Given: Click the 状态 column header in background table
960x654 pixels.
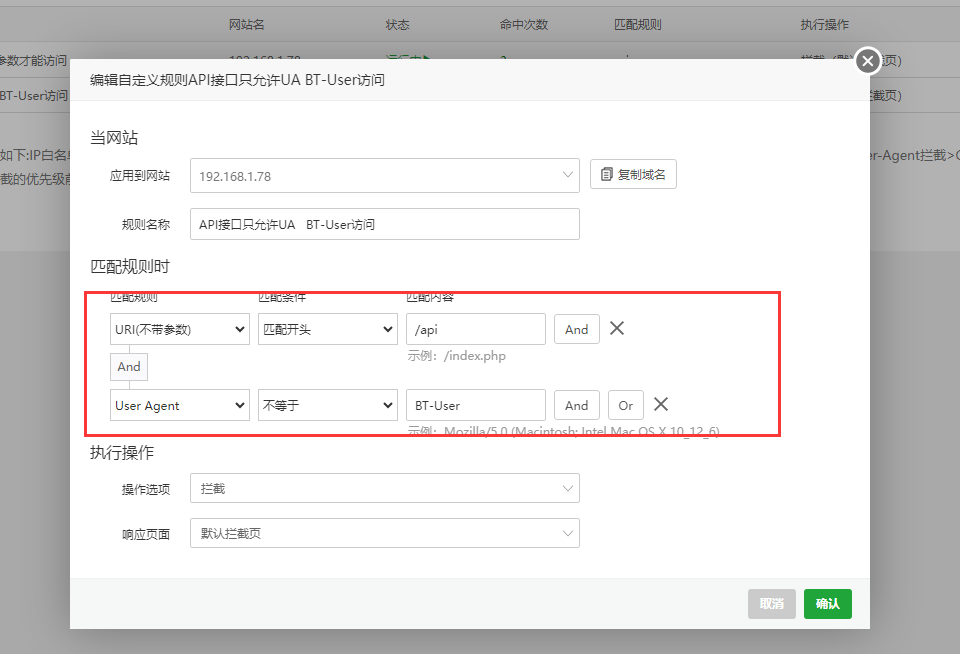Looking at the screenshot, I should point(397,24).
